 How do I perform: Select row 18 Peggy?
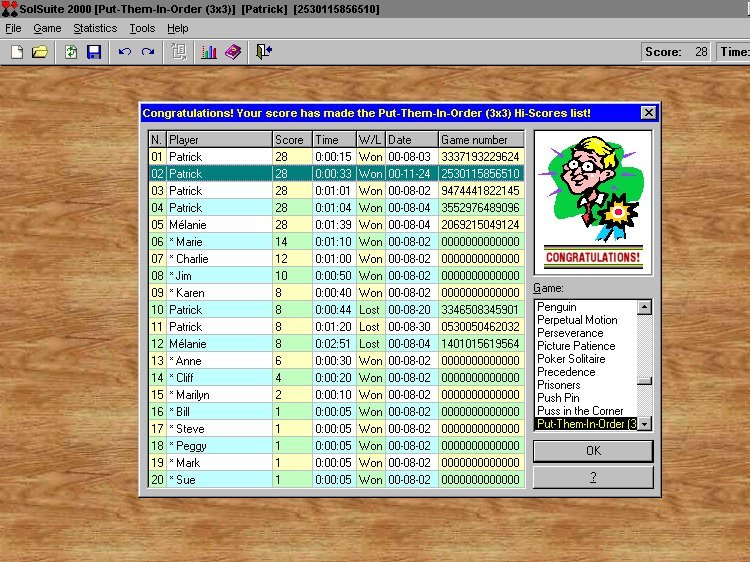pos(336,446)
